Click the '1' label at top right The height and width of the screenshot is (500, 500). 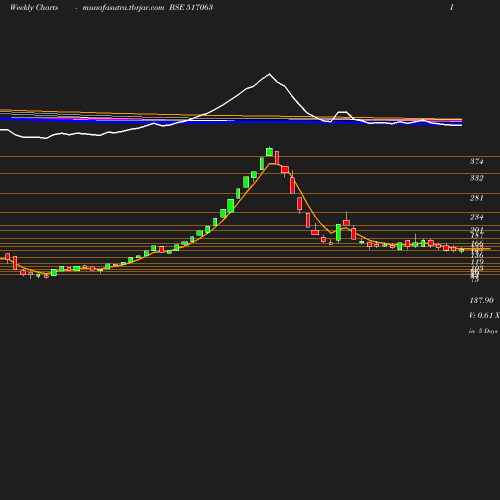[452, 7]
